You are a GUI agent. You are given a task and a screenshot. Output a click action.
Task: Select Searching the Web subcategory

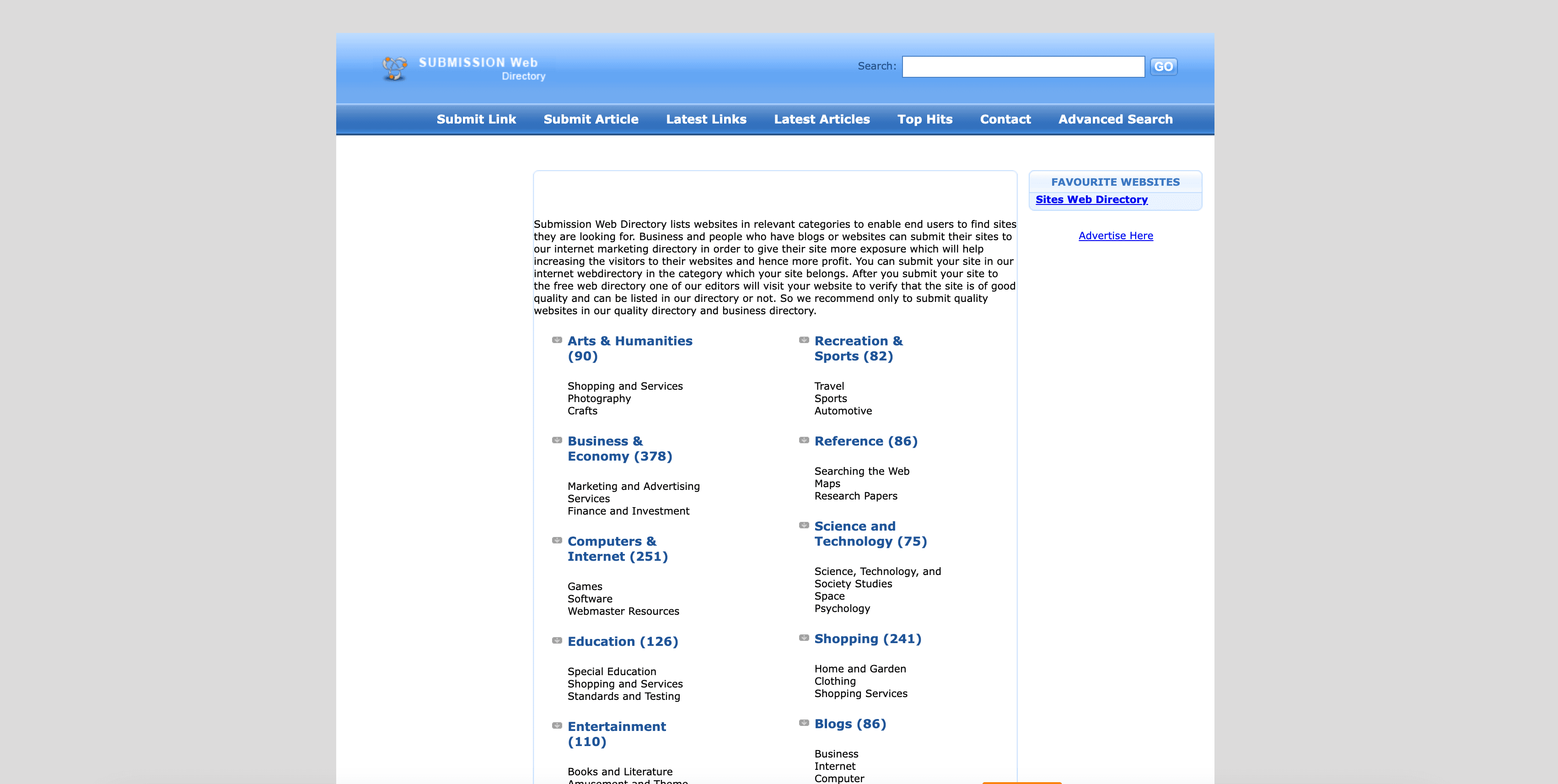point(861,471)
